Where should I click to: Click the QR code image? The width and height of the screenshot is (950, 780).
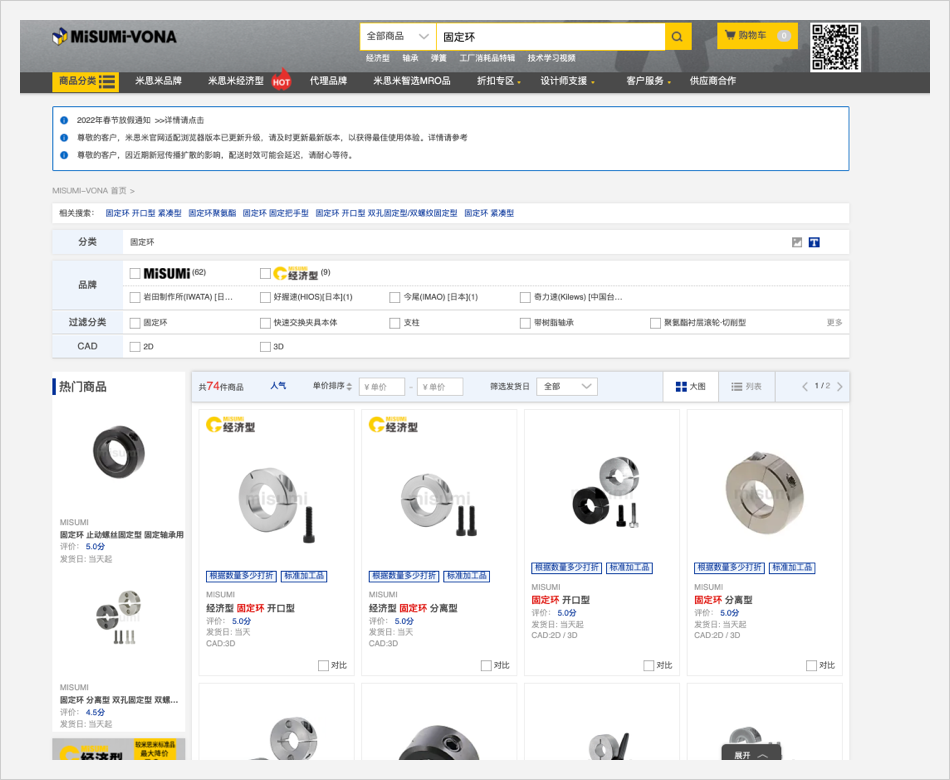click(x=835, y=46)
